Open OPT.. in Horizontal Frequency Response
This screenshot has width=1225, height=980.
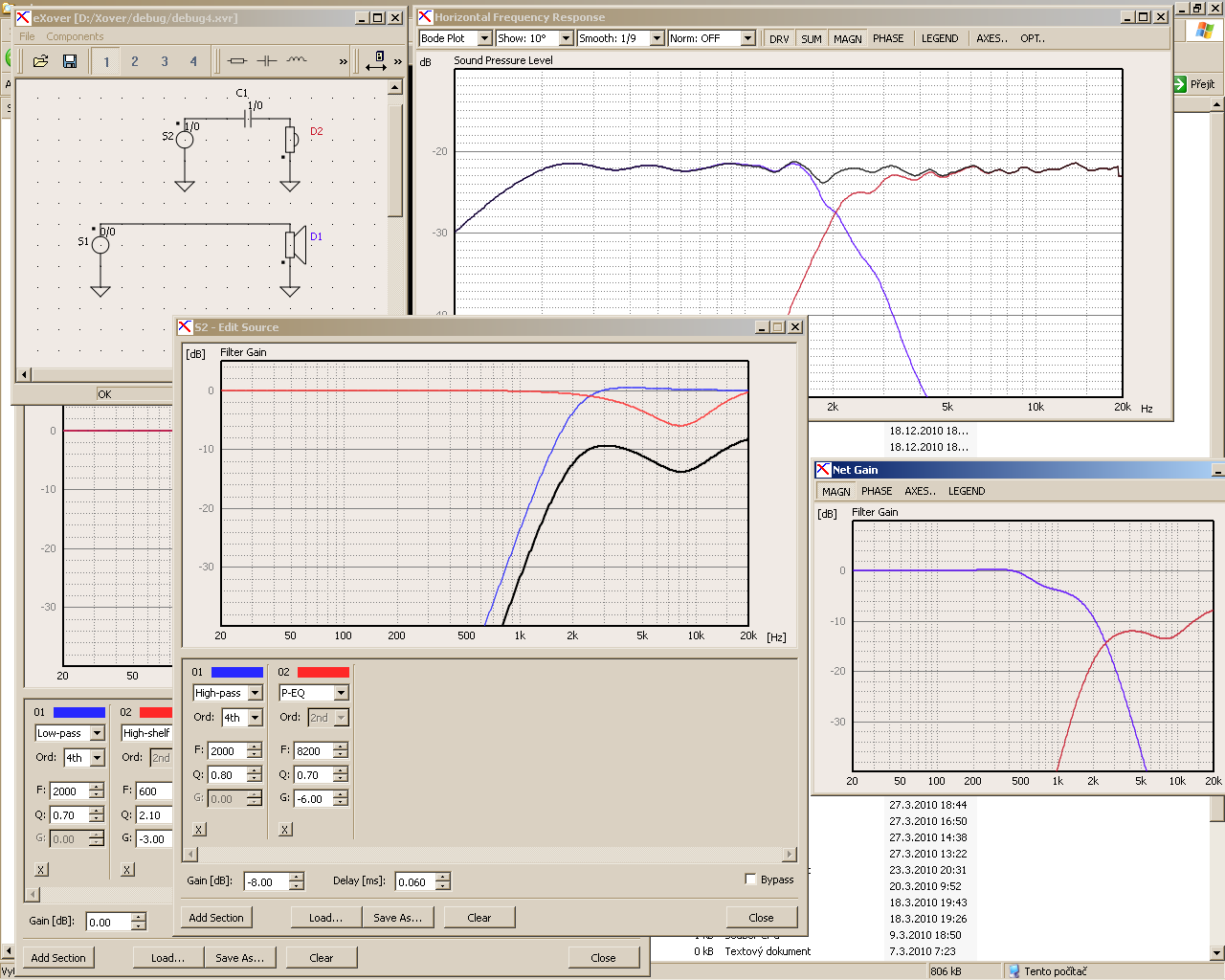click(x=1032, y=39)
